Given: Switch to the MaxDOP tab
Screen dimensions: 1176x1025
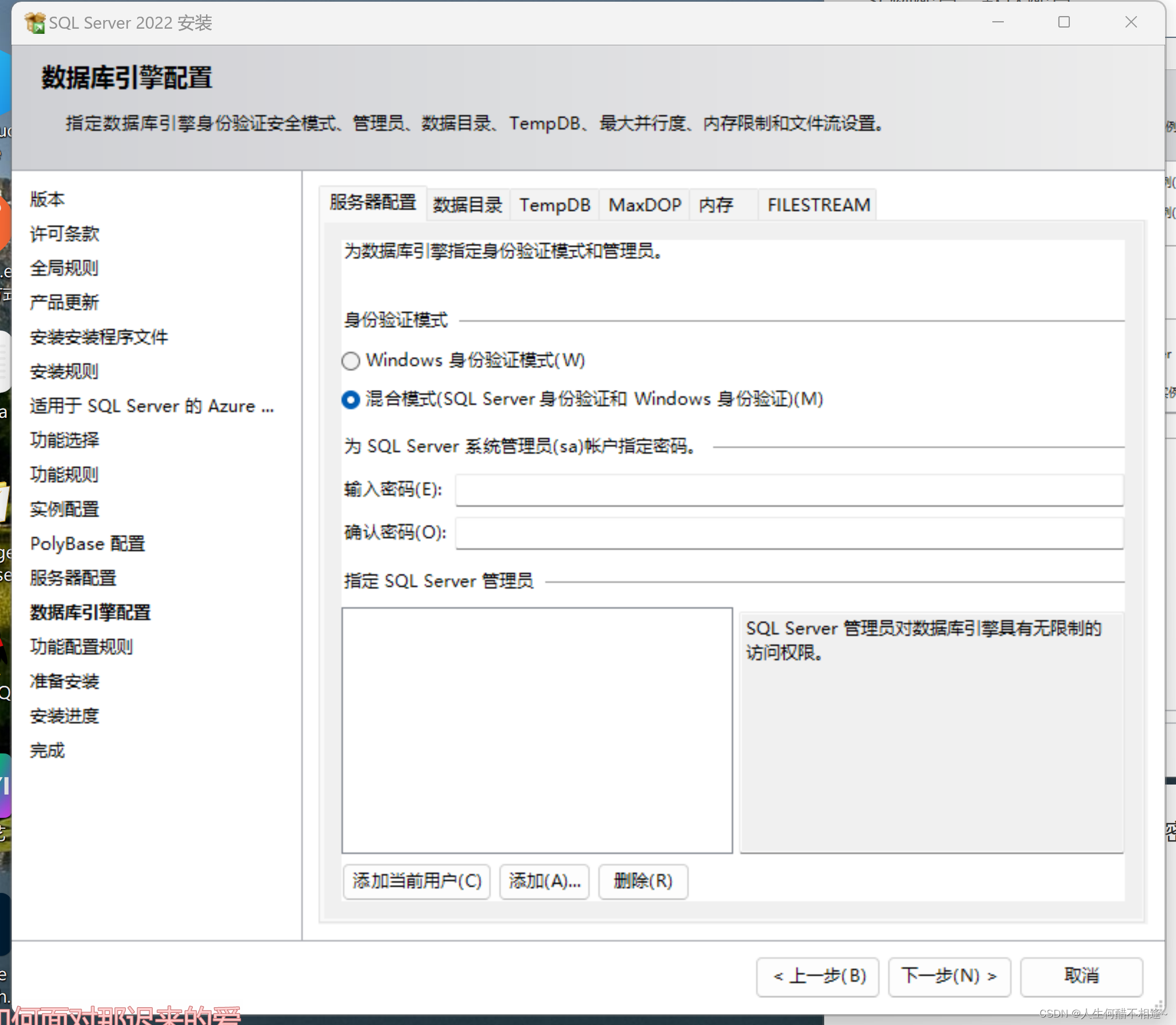Looking at the screenshot, I should pos(645,205).
